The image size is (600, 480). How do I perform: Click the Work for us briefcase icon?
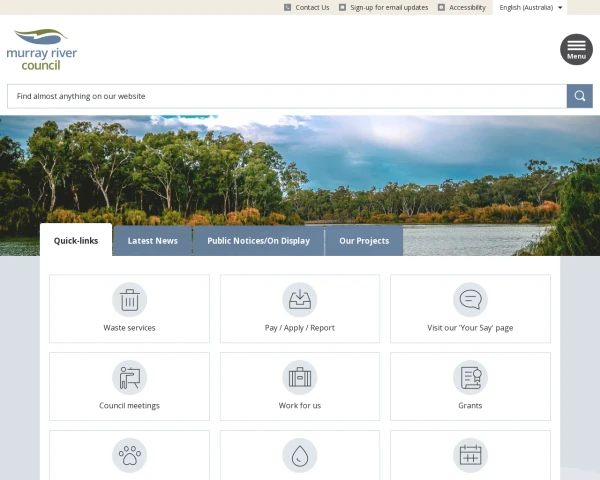299,377
